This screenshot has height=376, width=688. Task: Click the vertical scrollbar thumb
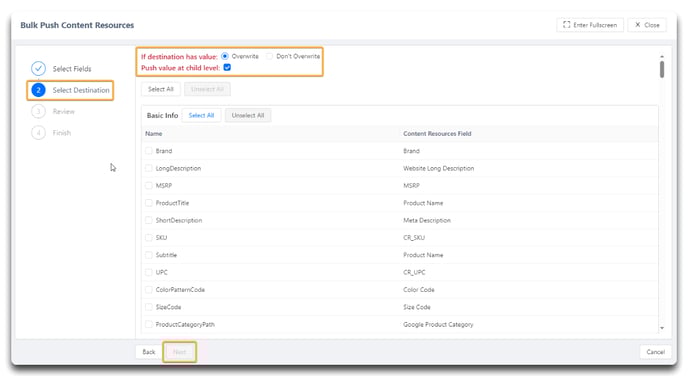(662, 70)
